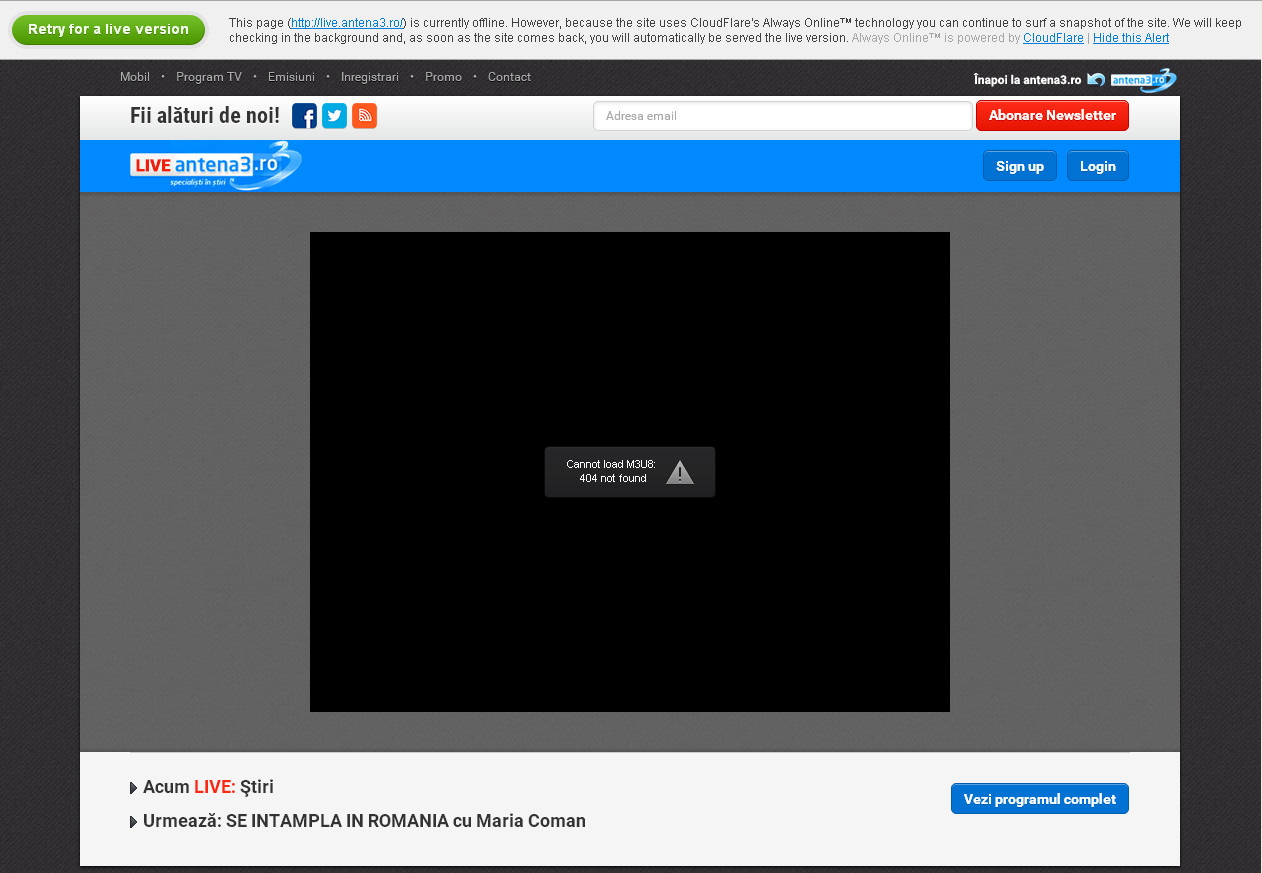
Task: Click the back arrow beside Înapoi la antena3.ro
Action: (1096, 80)
